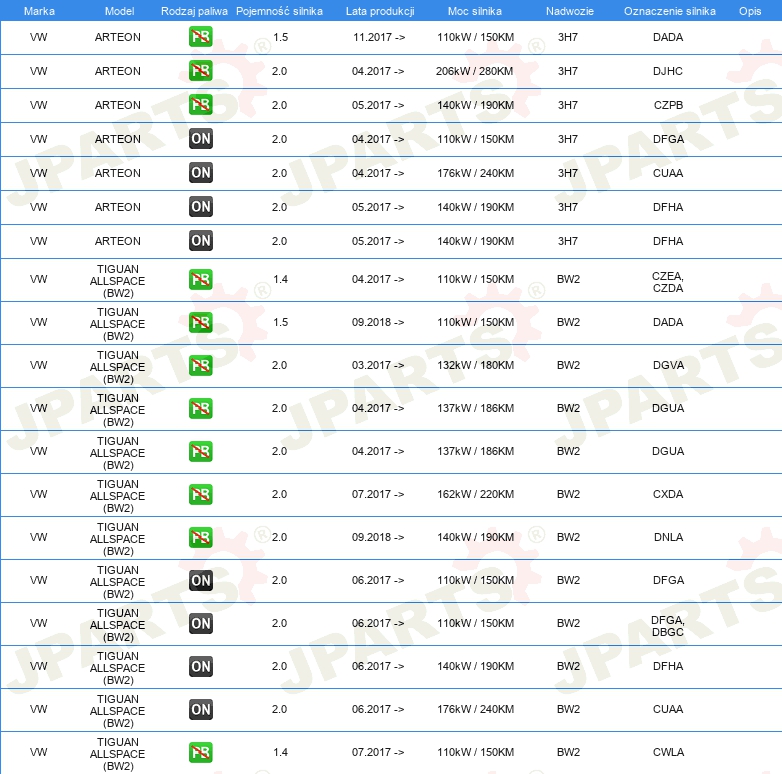Click the Moc silnika column header
Viewport: 782px width, 774px height.
click(x=475, y=11)
